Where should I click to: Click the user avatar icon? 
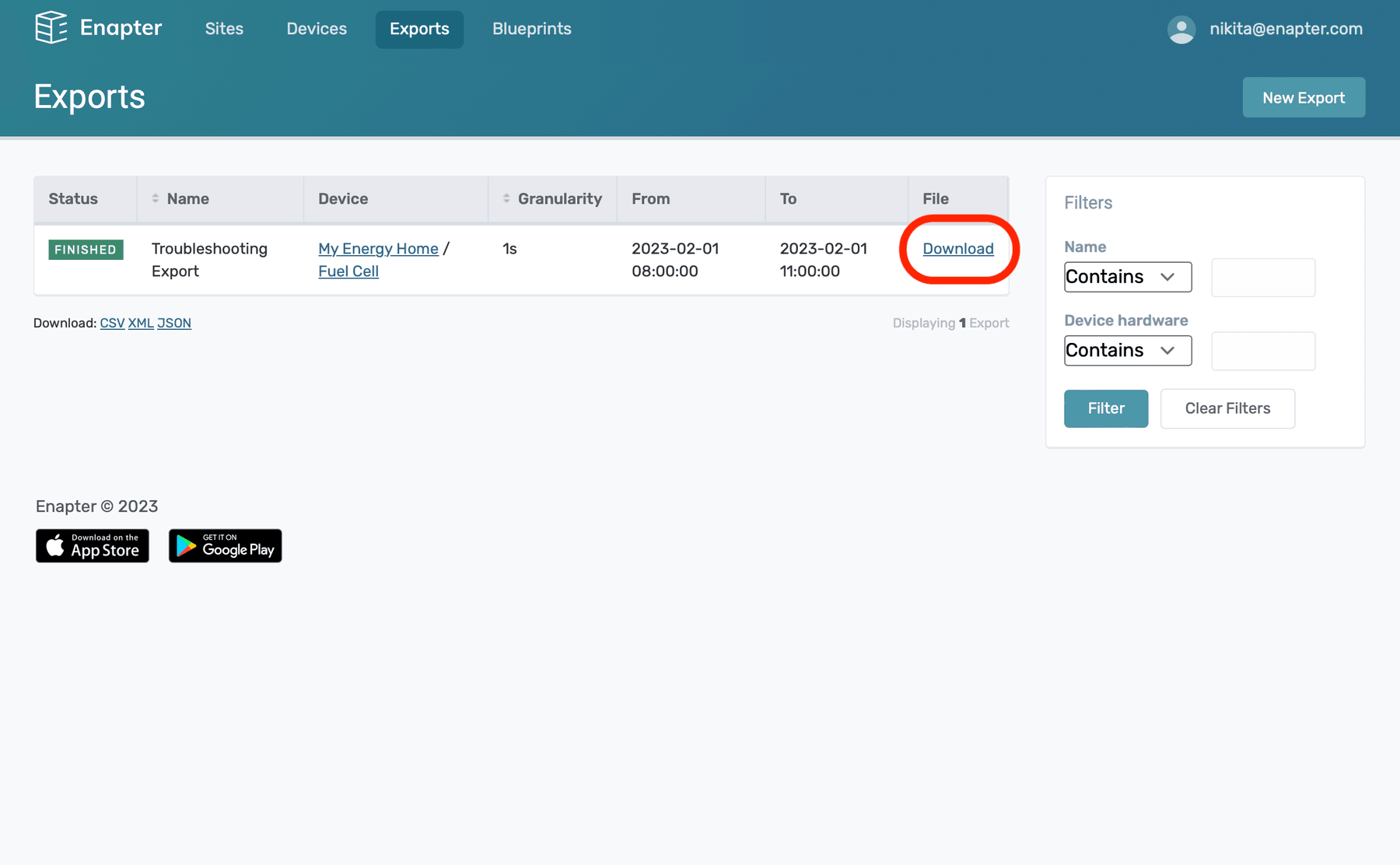click(1181, 29)
